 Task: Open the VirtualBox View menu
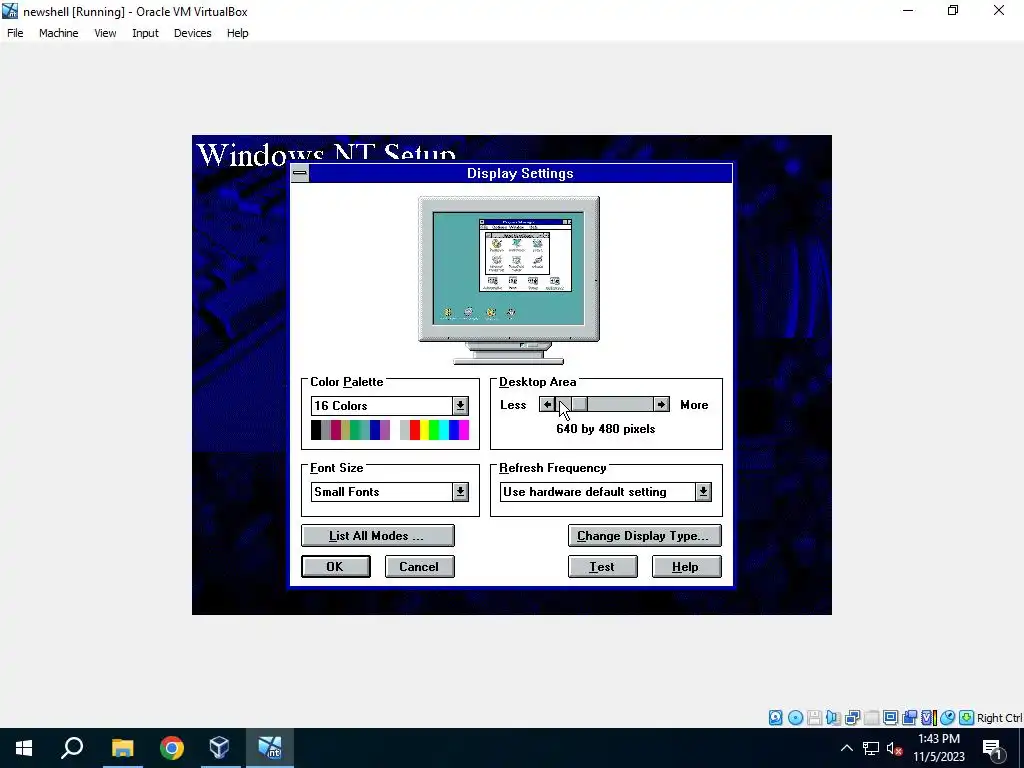(x=105, y=33)
